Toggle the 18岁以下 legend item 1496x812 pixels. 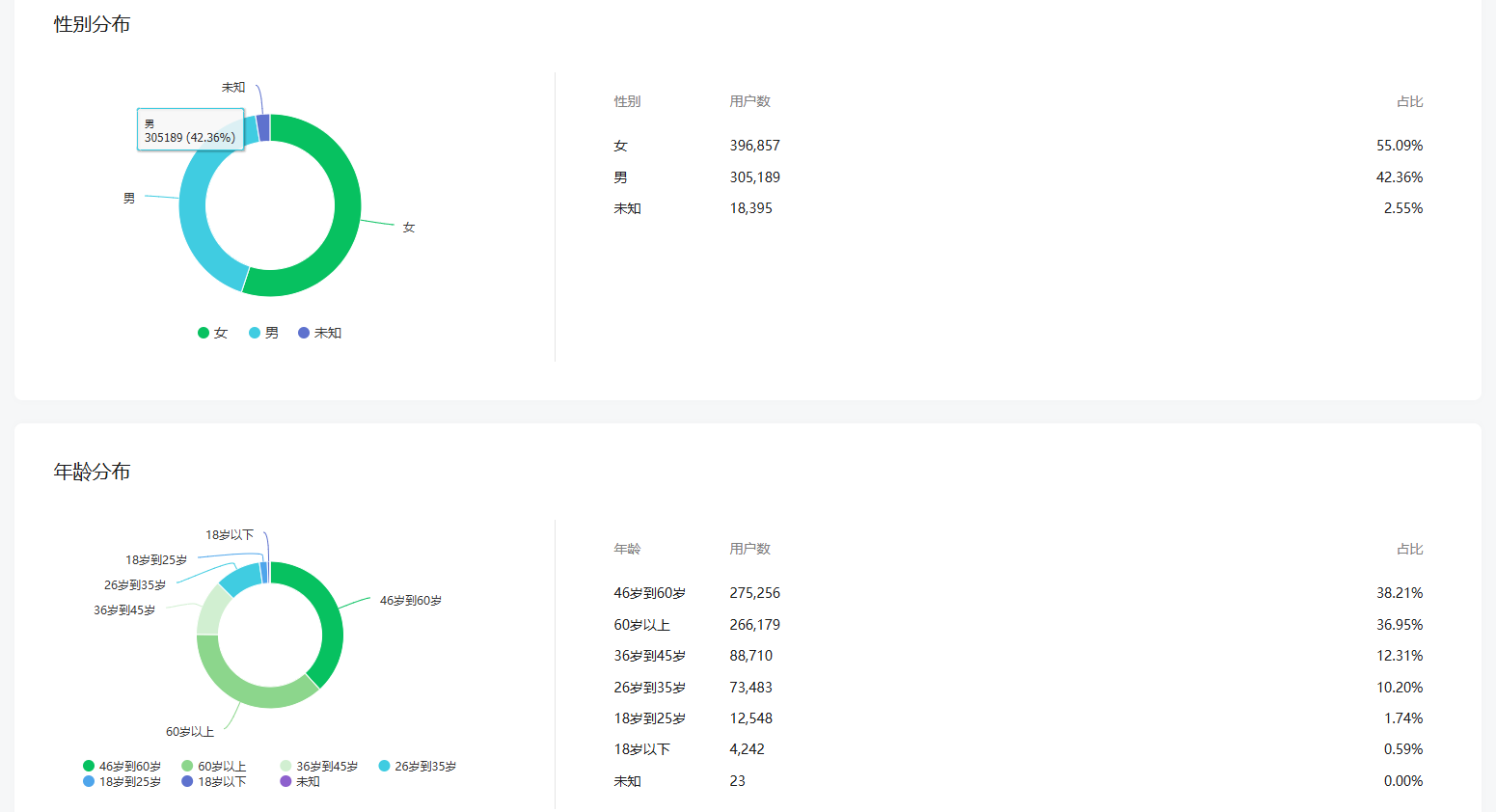click(214, 782)
